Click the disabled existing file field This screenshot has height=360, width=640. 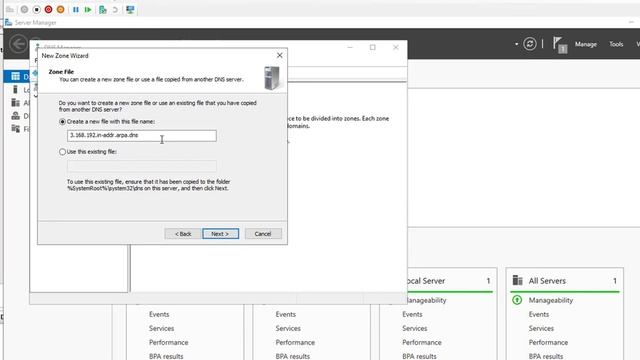click(x=142, y=166)
